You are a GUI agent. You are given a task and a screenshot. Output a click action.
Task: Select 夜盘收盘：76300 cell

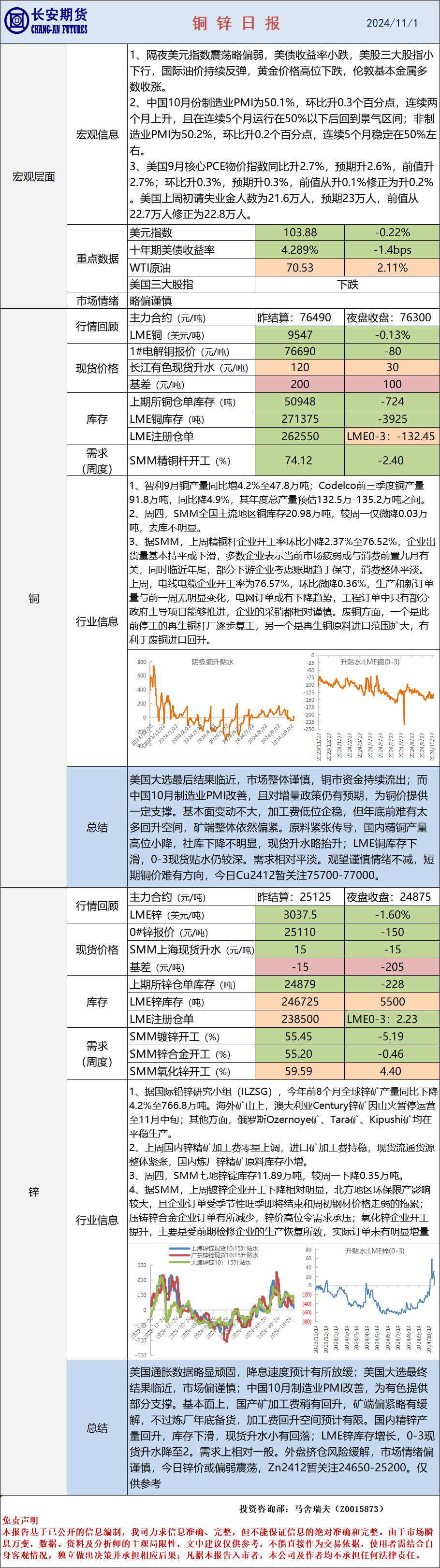coord(392,318)
